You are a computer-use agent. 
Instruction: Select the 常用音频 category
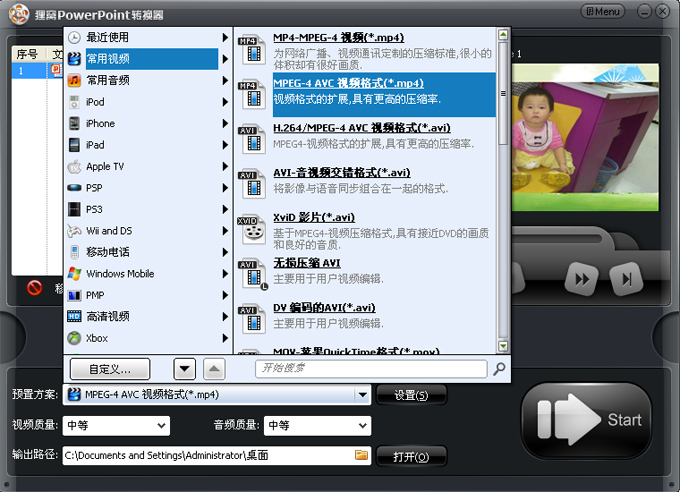point(147,80)
